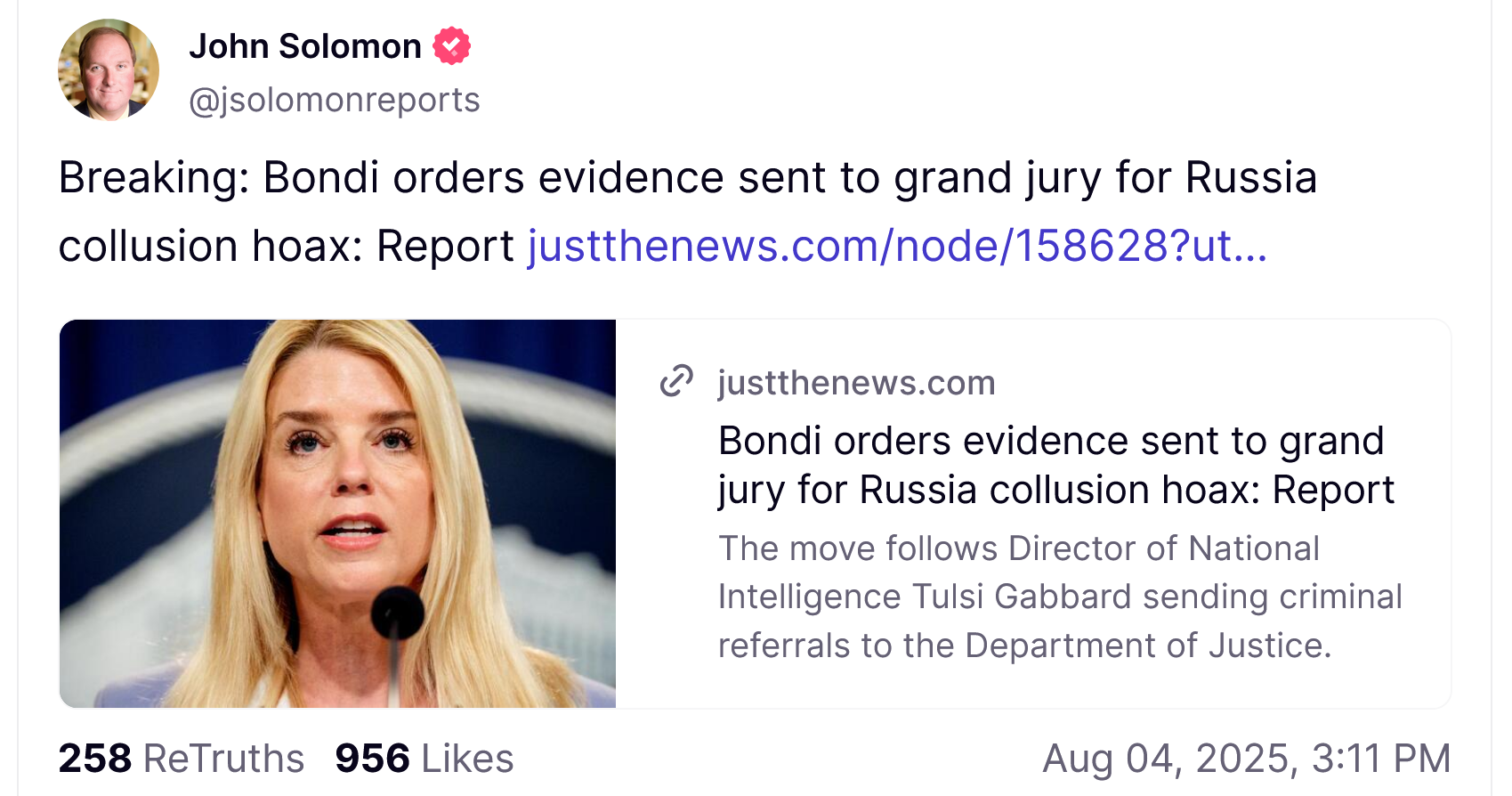Viewport: 1512px width, 796px height.
Task: Click the ReTruths label word
Action: 223,759
